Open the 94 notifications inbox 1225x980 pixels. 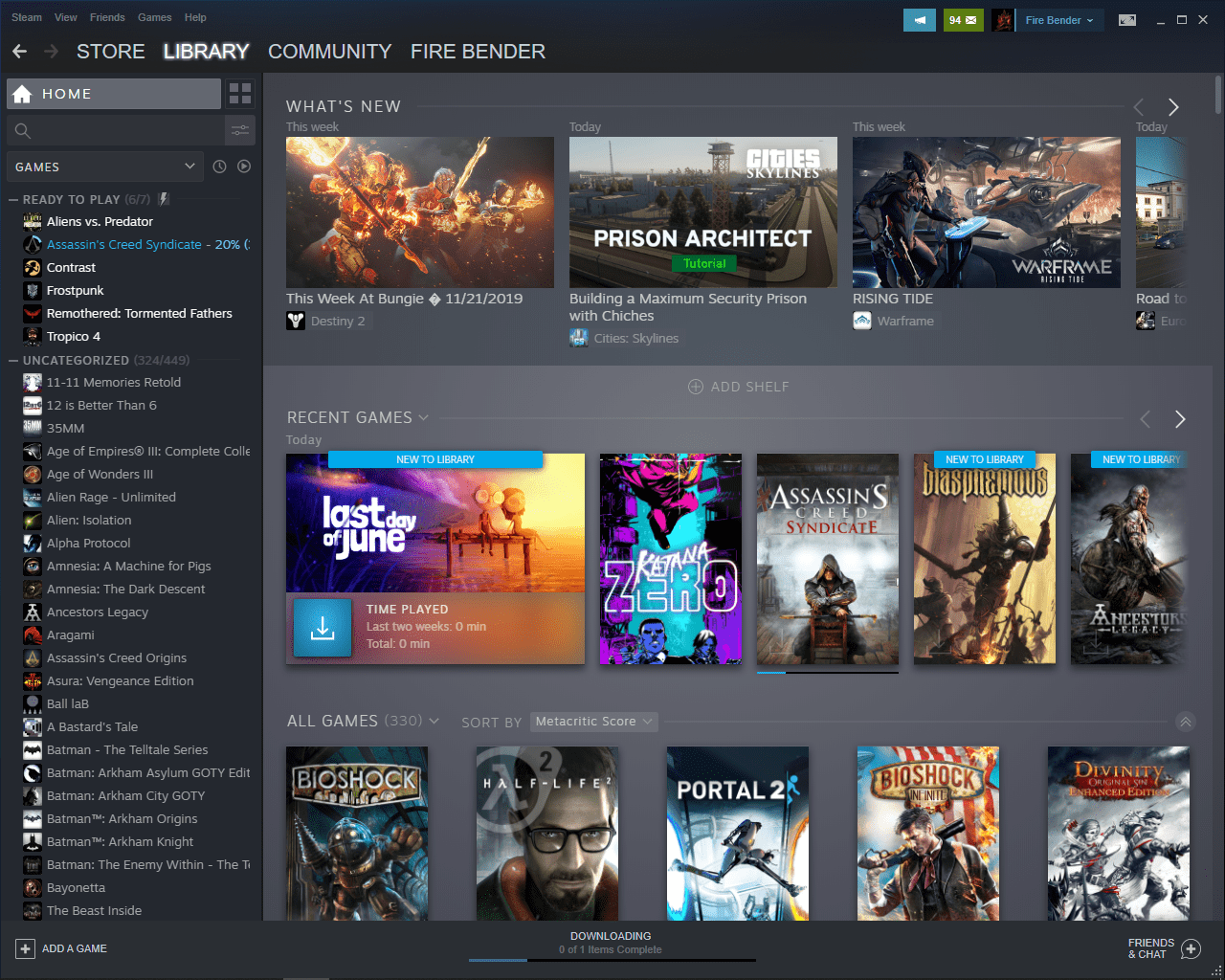point(963,20)
